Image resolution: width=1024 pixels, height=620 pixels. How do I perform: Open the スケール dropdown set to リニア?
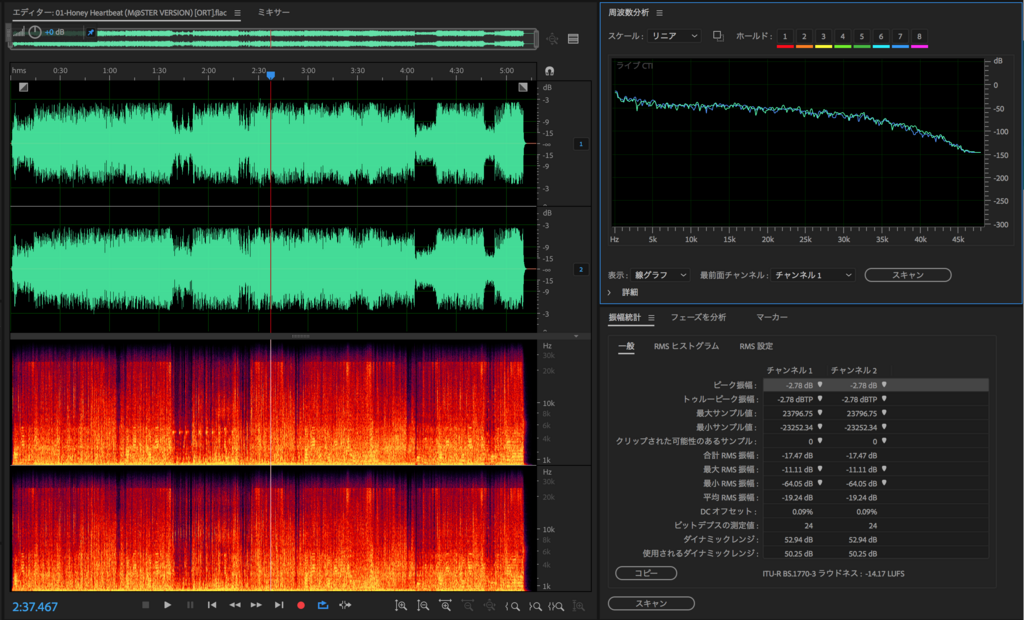pos(675,36)
